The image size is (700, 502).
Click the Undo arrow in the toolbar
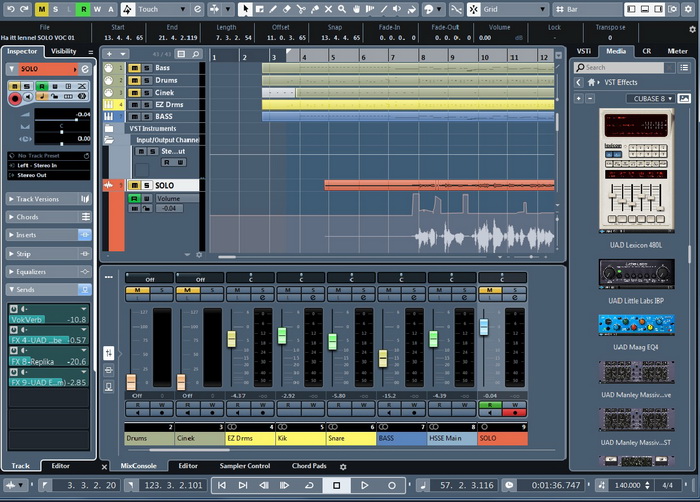point(11,9)
